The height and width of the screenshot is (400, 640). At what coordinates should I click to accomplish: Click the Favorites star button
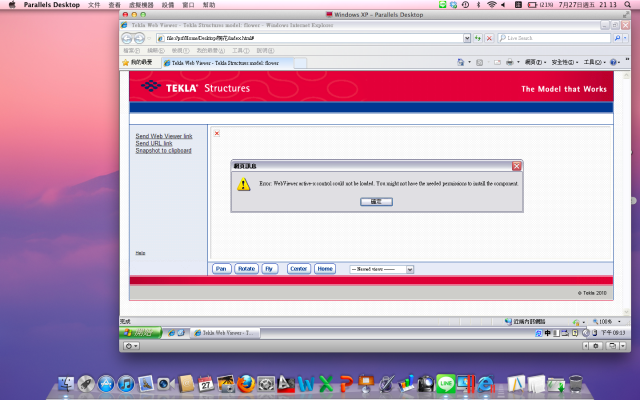[138, 62]
